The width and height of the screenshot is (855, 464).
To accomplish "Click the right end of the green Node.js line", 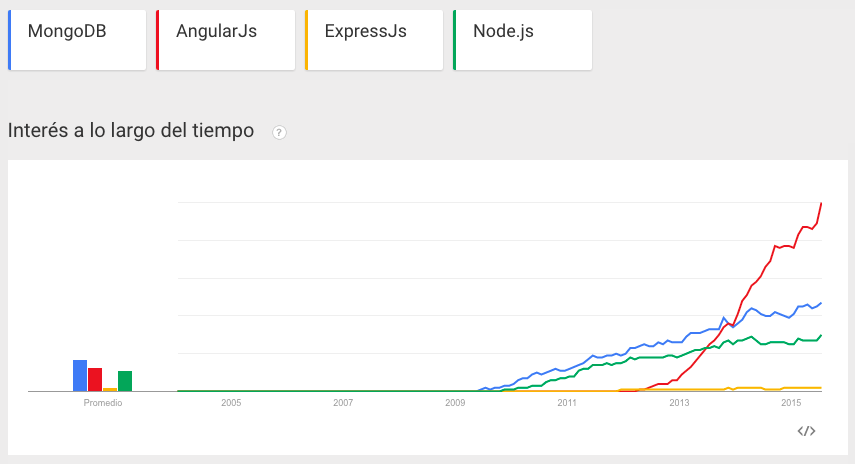I will [x=821, y=336].
